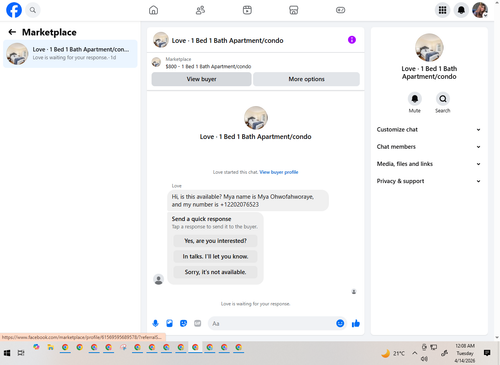This screenshot has width=500, height=365.
Task: Open the emoji picker in message box
Action: click(340, 323)
